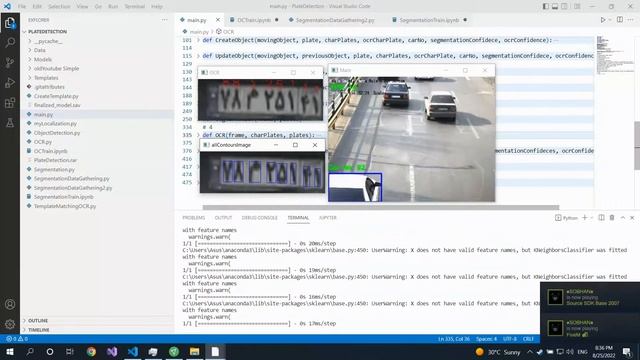Open TemplateMatchingOCR.py file
640x360 pixels.
tap(65, 206)
